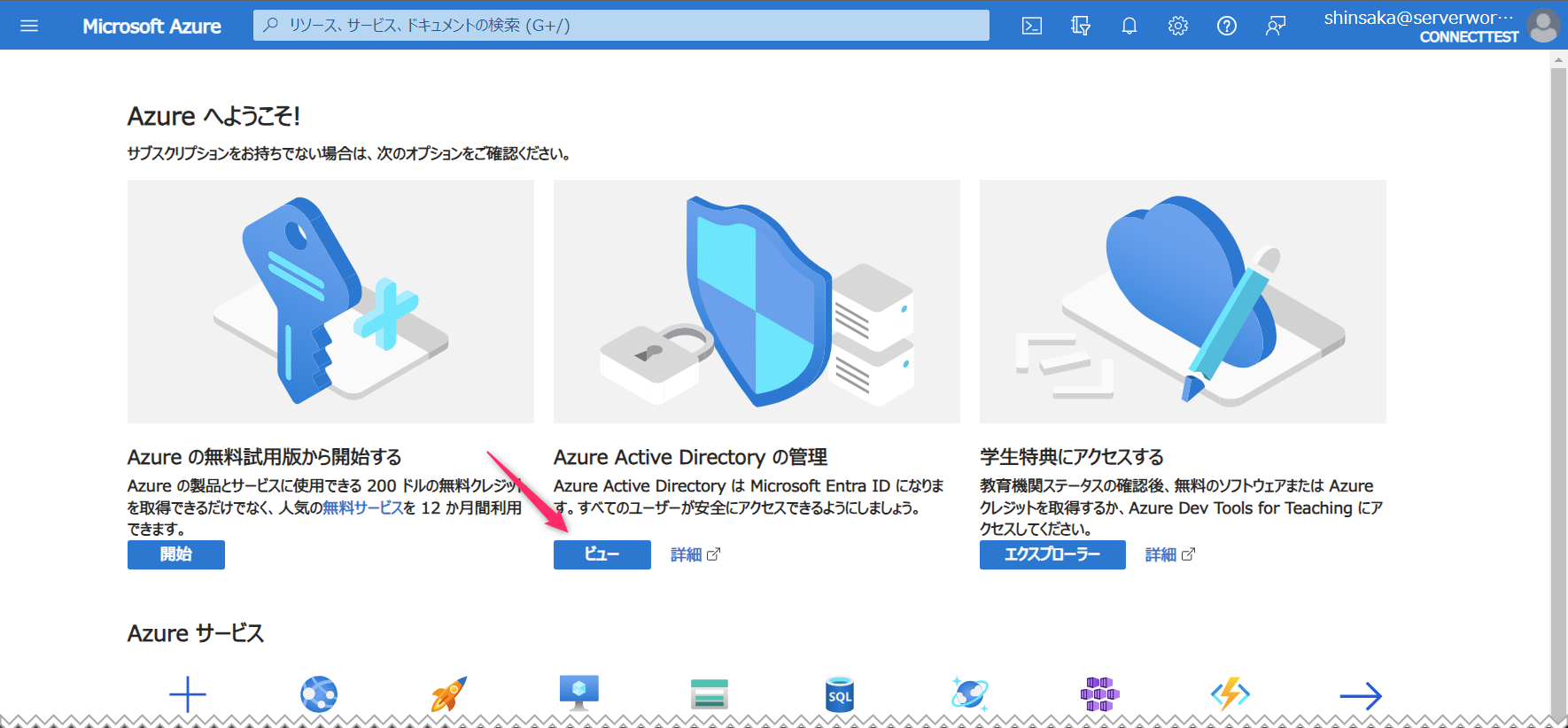The height and width of the screenshot is (728, 1568).
Task: Click the Azure の無料試用版から開始する heading
Action: 265,457
